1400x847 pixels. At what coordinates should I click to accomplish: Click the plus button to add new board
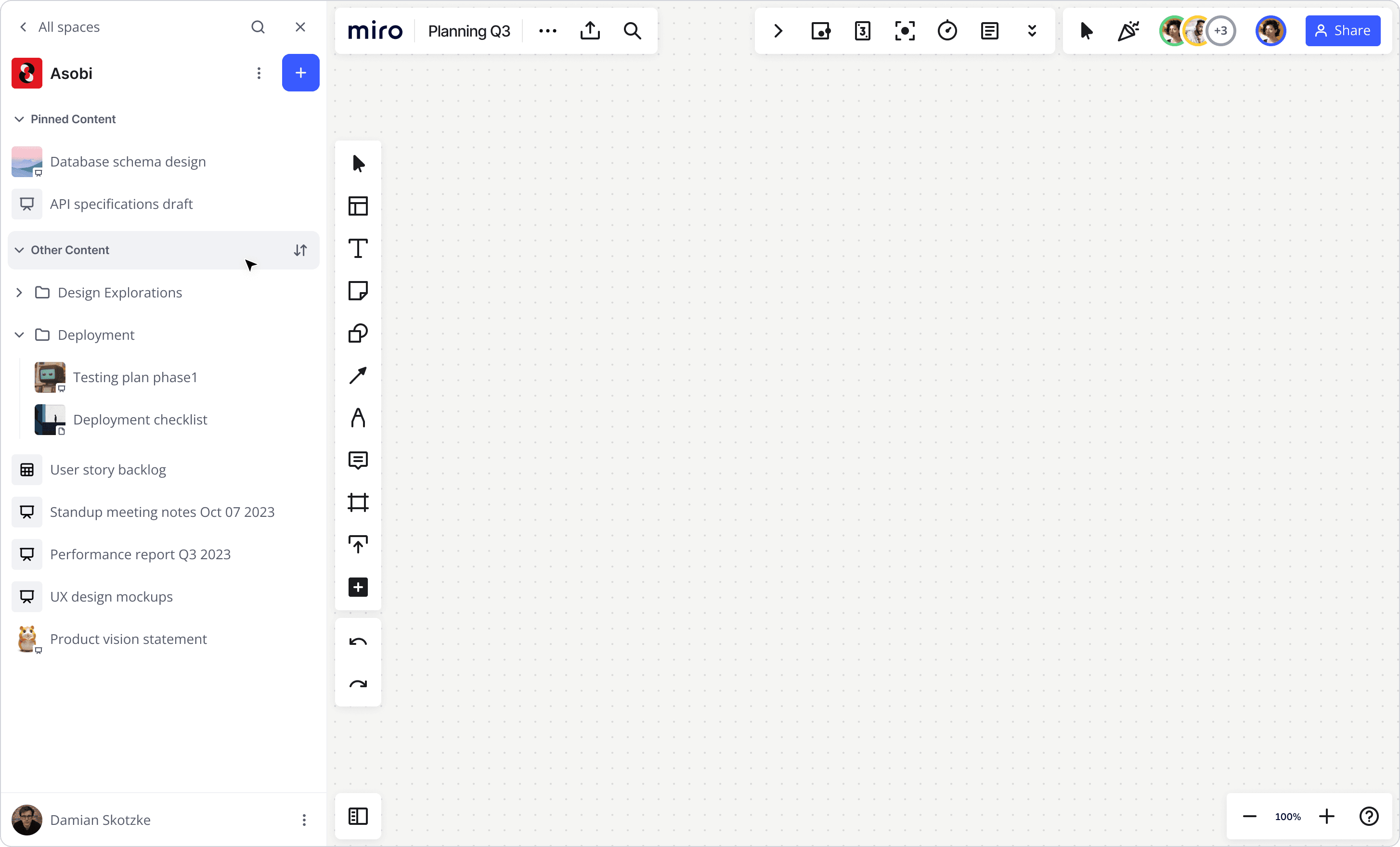pos(300,72)
